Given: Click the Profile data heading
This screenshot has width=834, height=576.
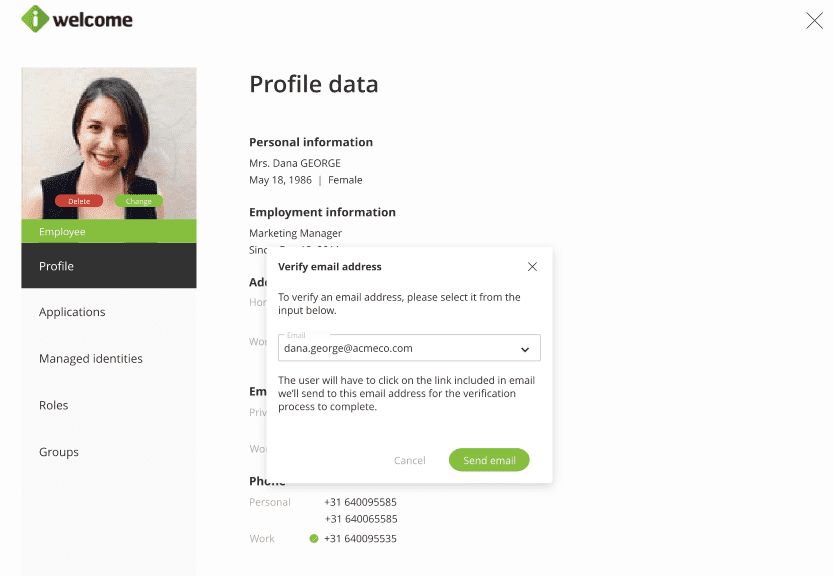Looking at the screenshot, I should point(314,84).
